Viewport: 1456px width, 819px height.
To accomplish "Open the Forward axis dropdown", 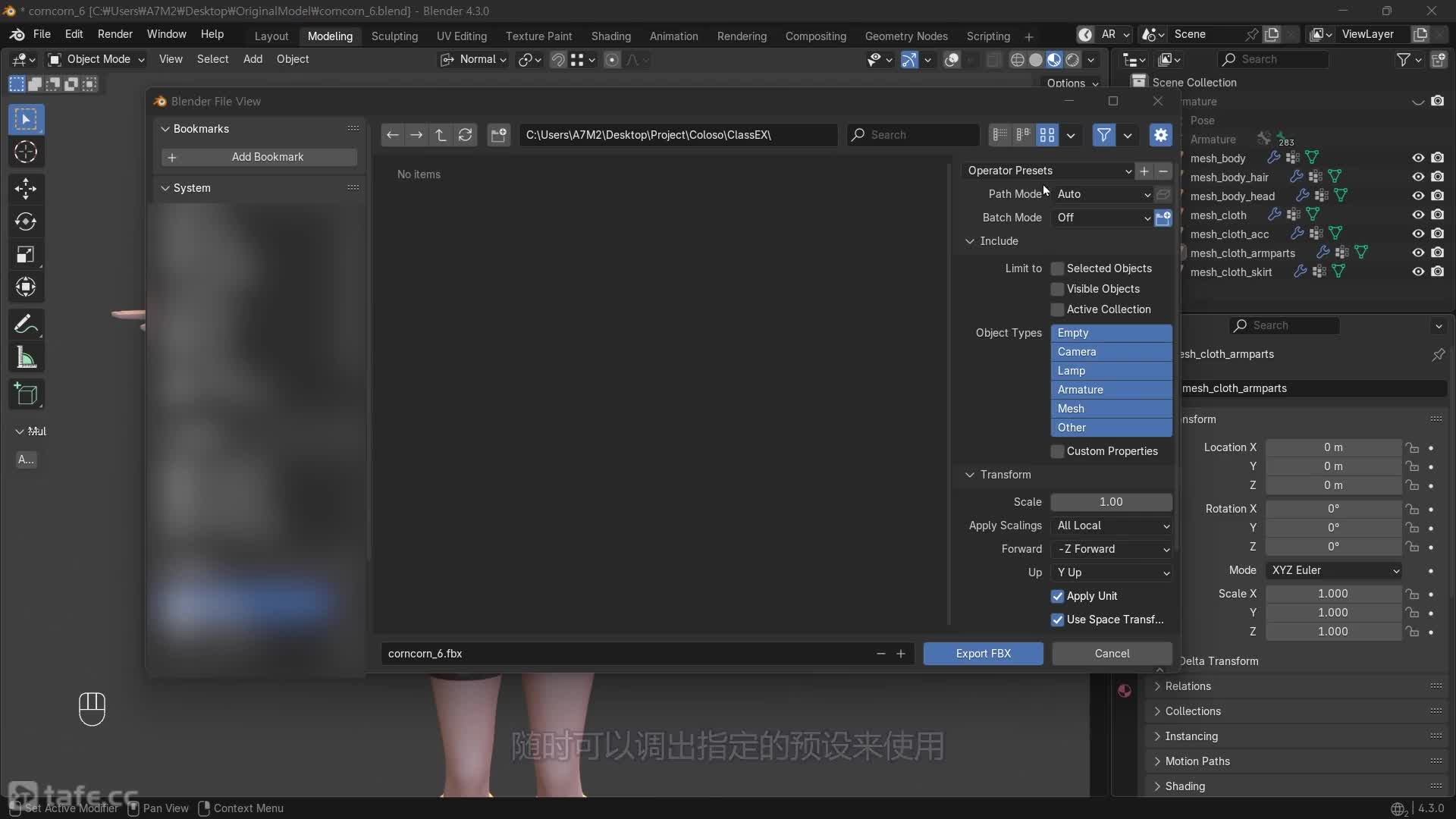I will [1111, 549].
